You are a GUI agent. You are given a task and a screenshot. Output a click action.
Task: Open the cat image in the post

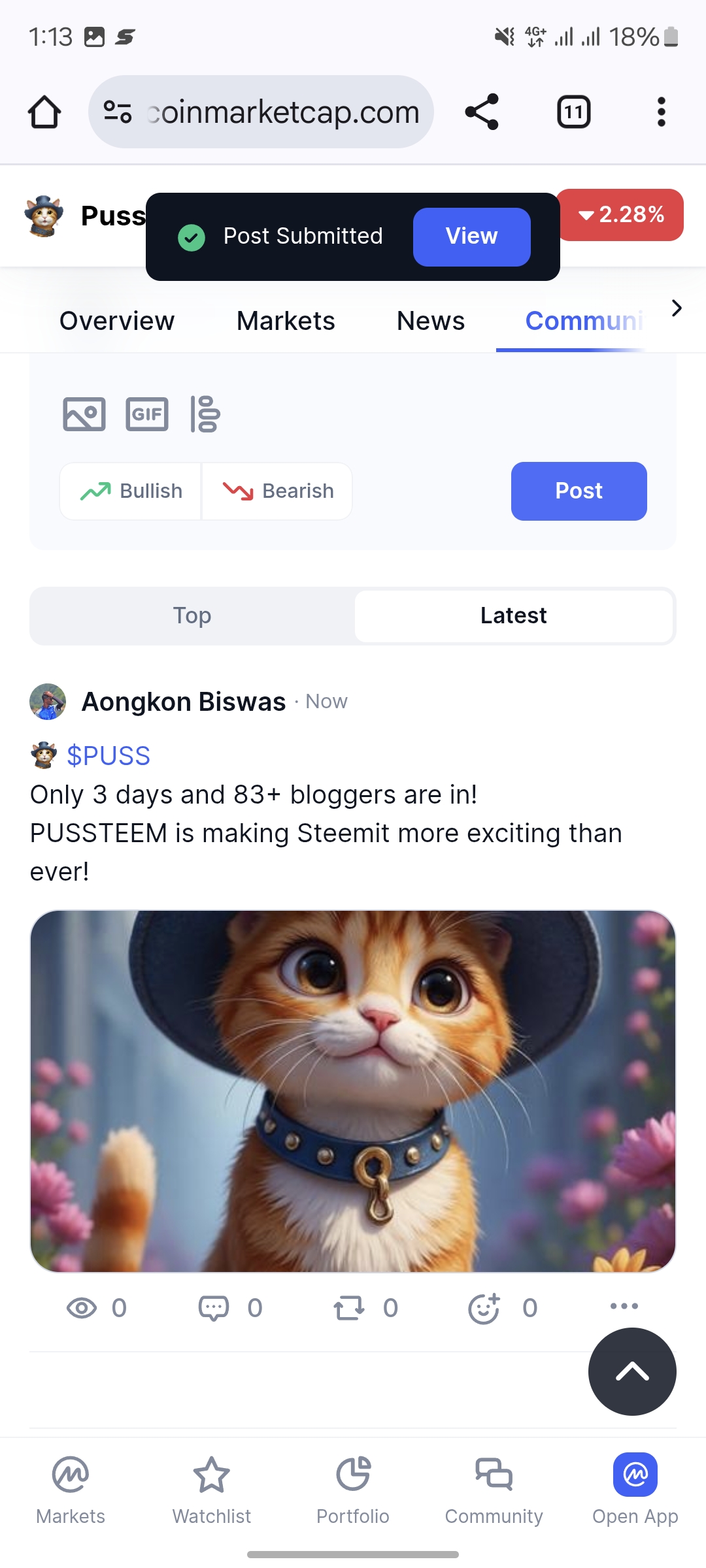pyautogui.click(x=353, y=1091)
